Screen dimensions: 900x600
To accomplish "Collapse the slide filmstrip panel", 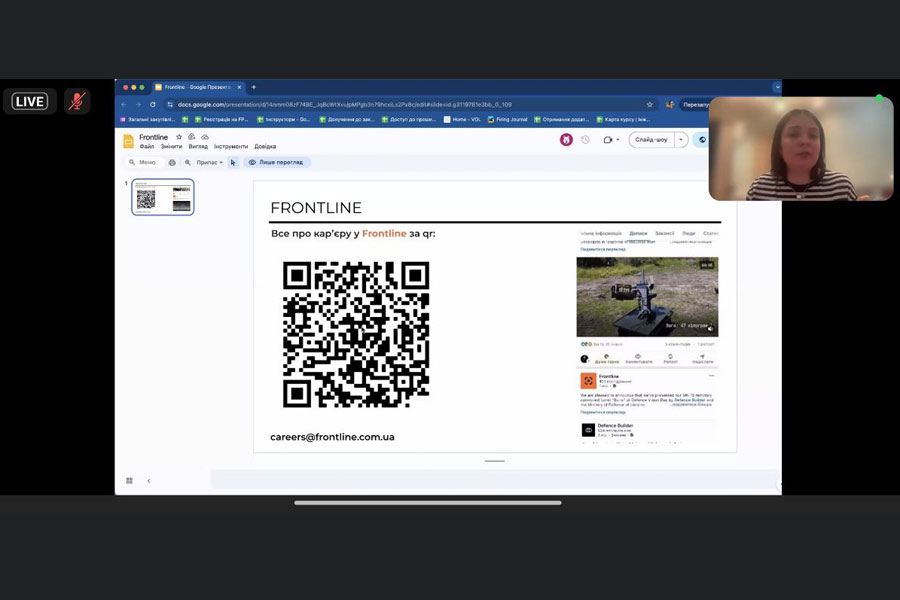I will [149, 481].
